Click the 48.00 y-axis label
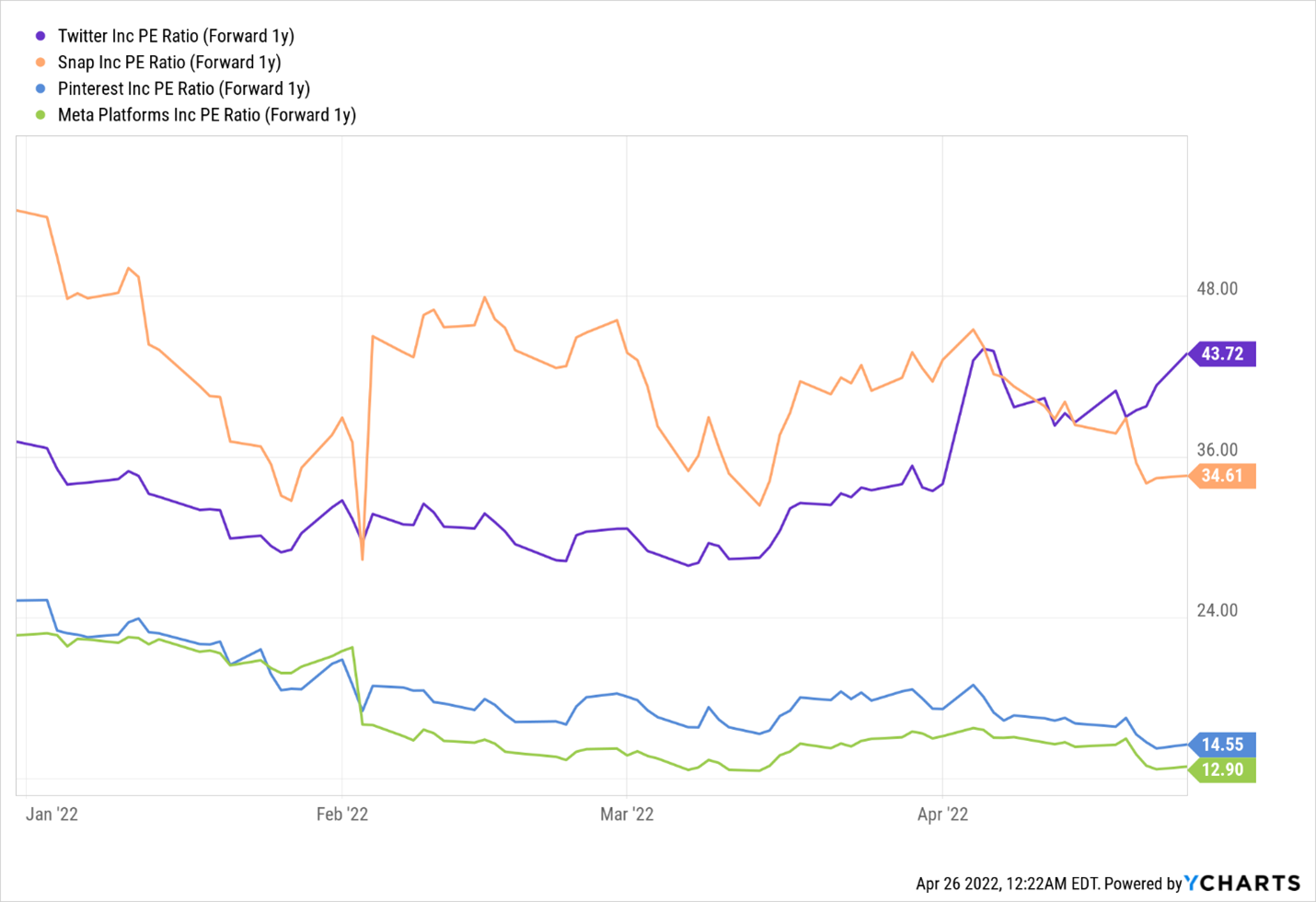This screenshot has height=902, width=1316. pyautogui.click(x=1217, y=289)
